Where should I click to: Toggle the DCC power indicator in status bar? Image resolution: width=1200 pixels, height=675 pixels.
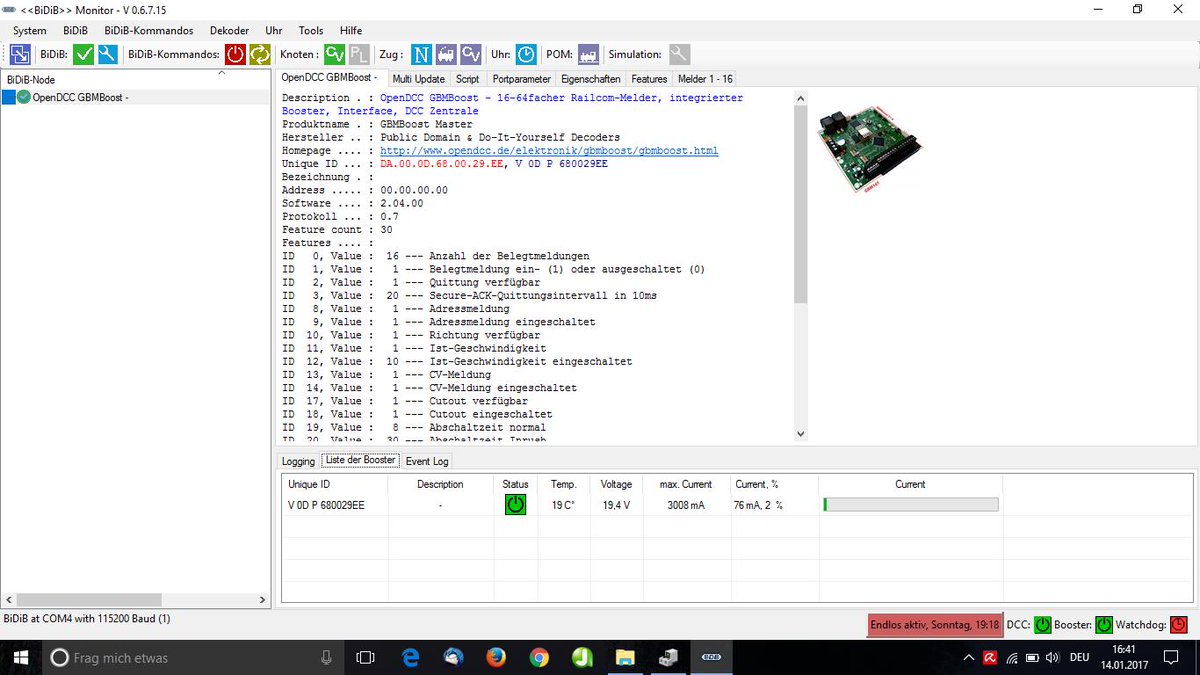click(x=1042, y=625)
